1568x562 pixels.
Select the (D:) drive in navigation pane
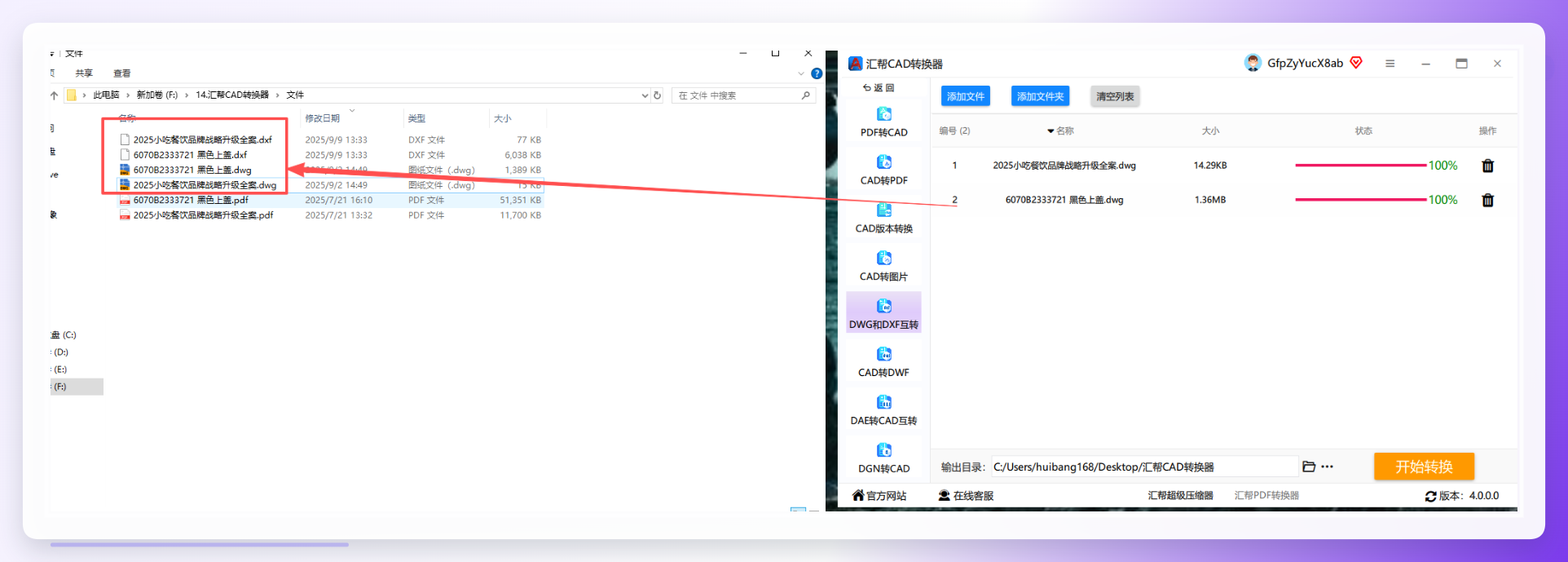(x=61, y=352)
